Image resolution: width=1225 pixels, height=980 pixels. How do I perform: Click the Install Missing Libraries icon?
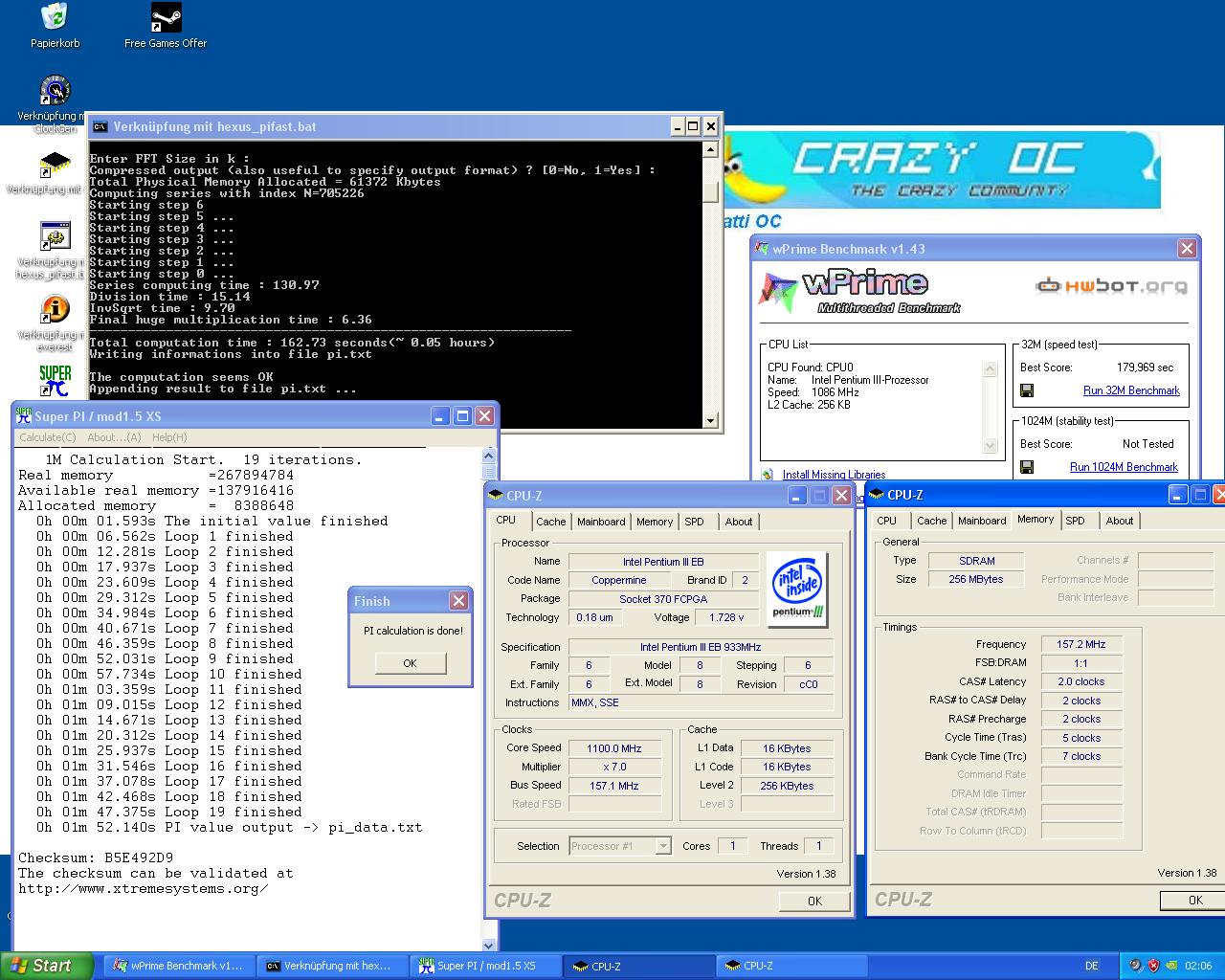[768, 474]
